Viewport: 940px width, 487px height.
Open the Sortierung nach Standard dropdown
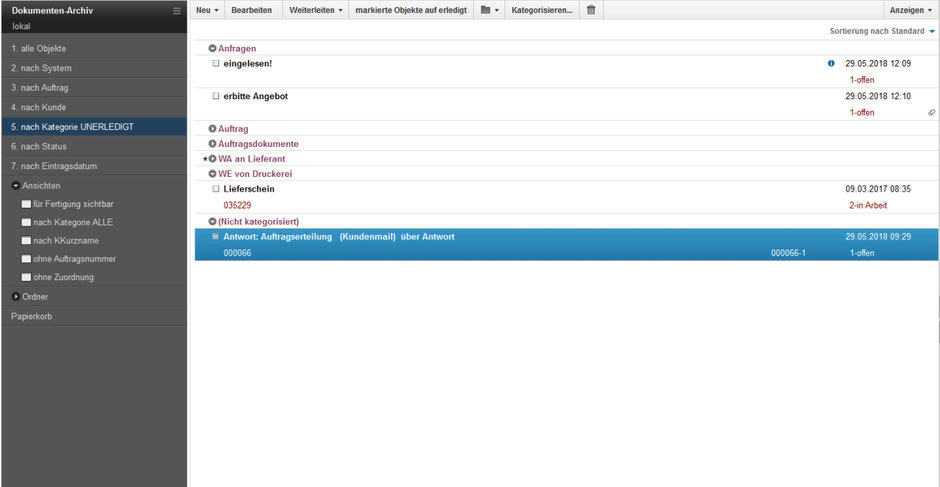pyautogui.click(x=882, y=31)
